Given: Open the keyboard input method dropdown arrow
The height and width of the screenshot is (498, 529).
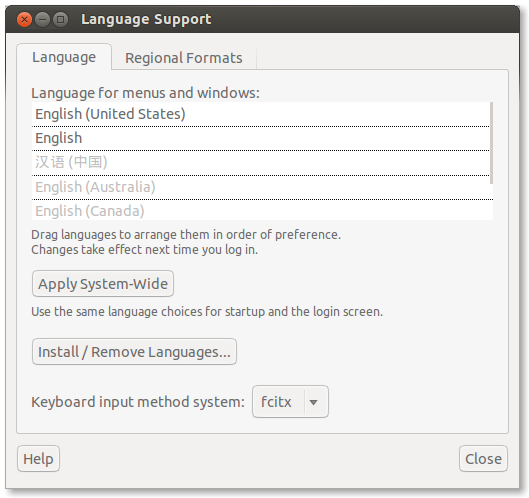Looking at the screenshot, I should tap(313, 402).
